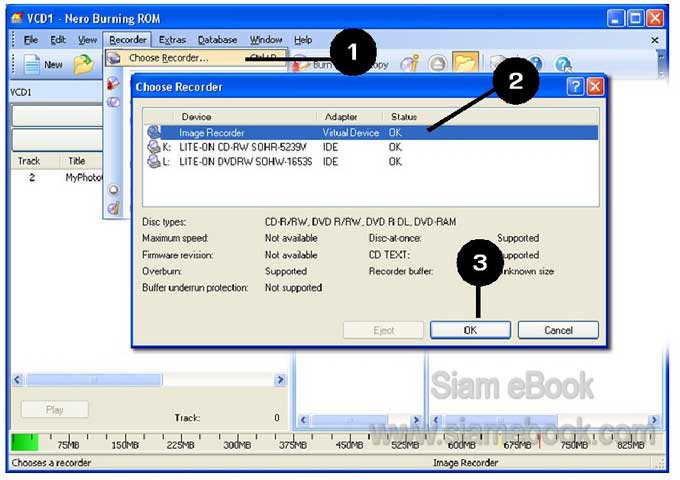Click the recorder icon next to Choose Recorder

click(114, 58)
